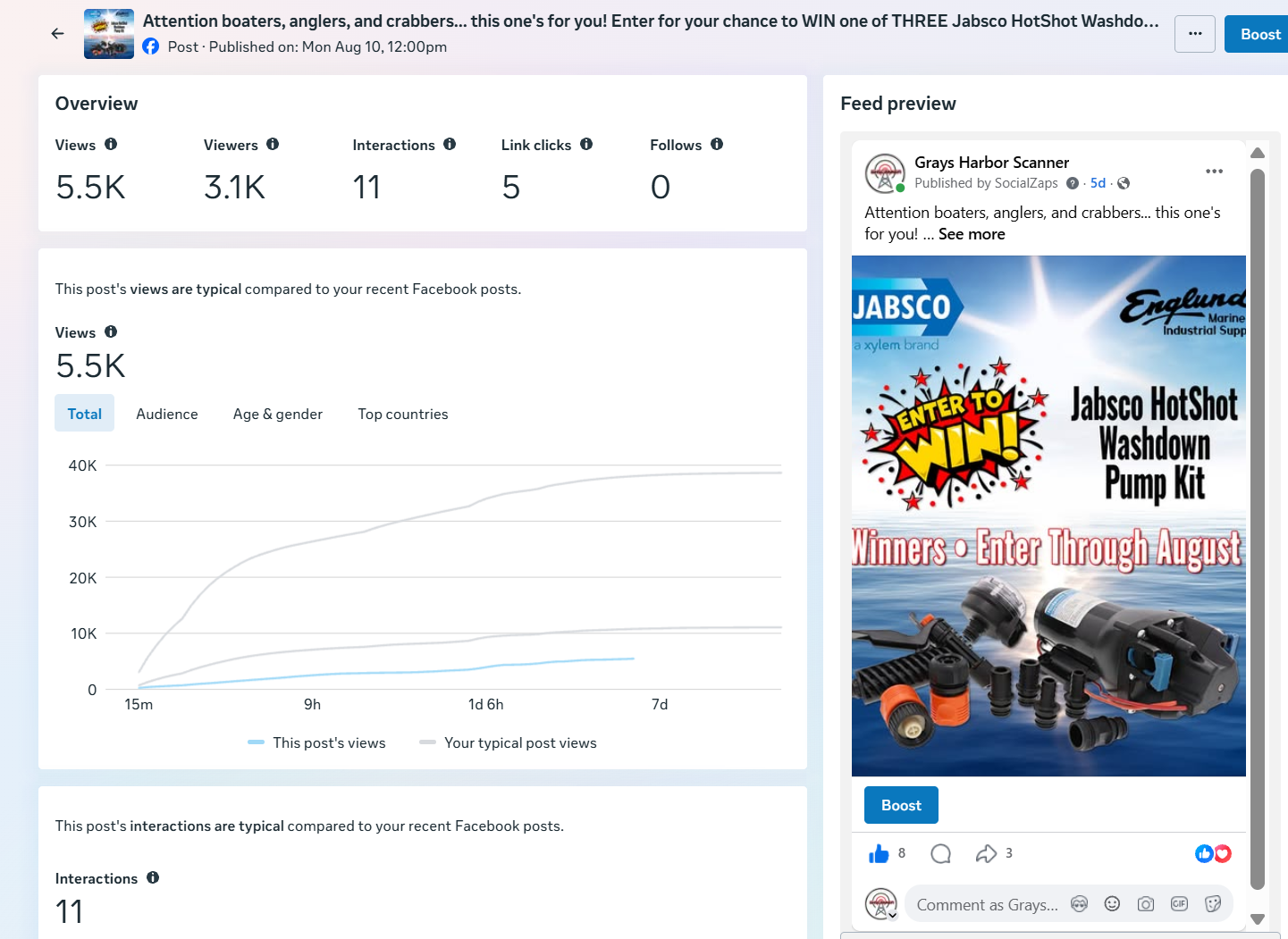This screenshot has width=1288, height=939.
Task: Click the 3.1K Viewers value
Action: 234,187
